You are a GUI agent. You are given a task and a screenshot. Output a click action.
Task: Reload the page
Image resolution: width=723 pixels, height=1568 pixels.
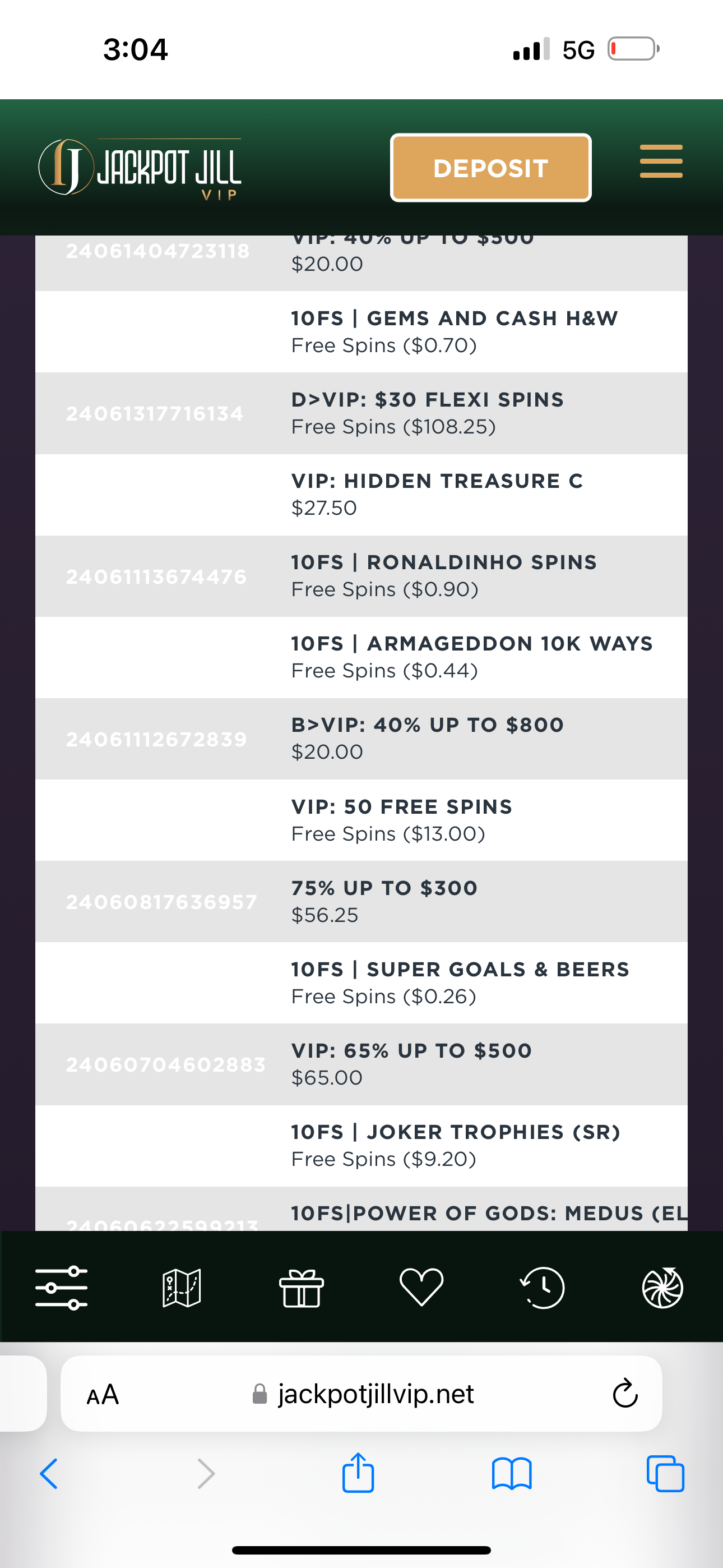624,1393
